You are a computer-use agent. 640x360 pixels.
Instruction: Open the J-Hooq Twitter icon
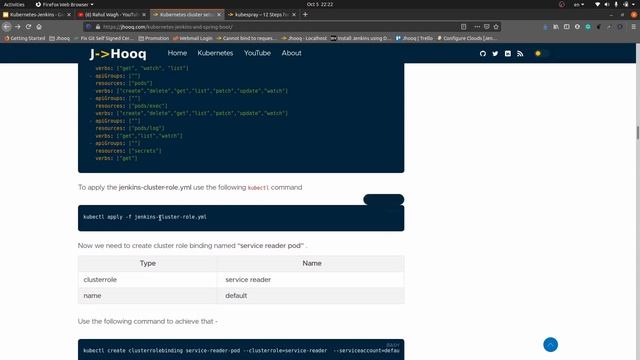click(x=495, y=53)
